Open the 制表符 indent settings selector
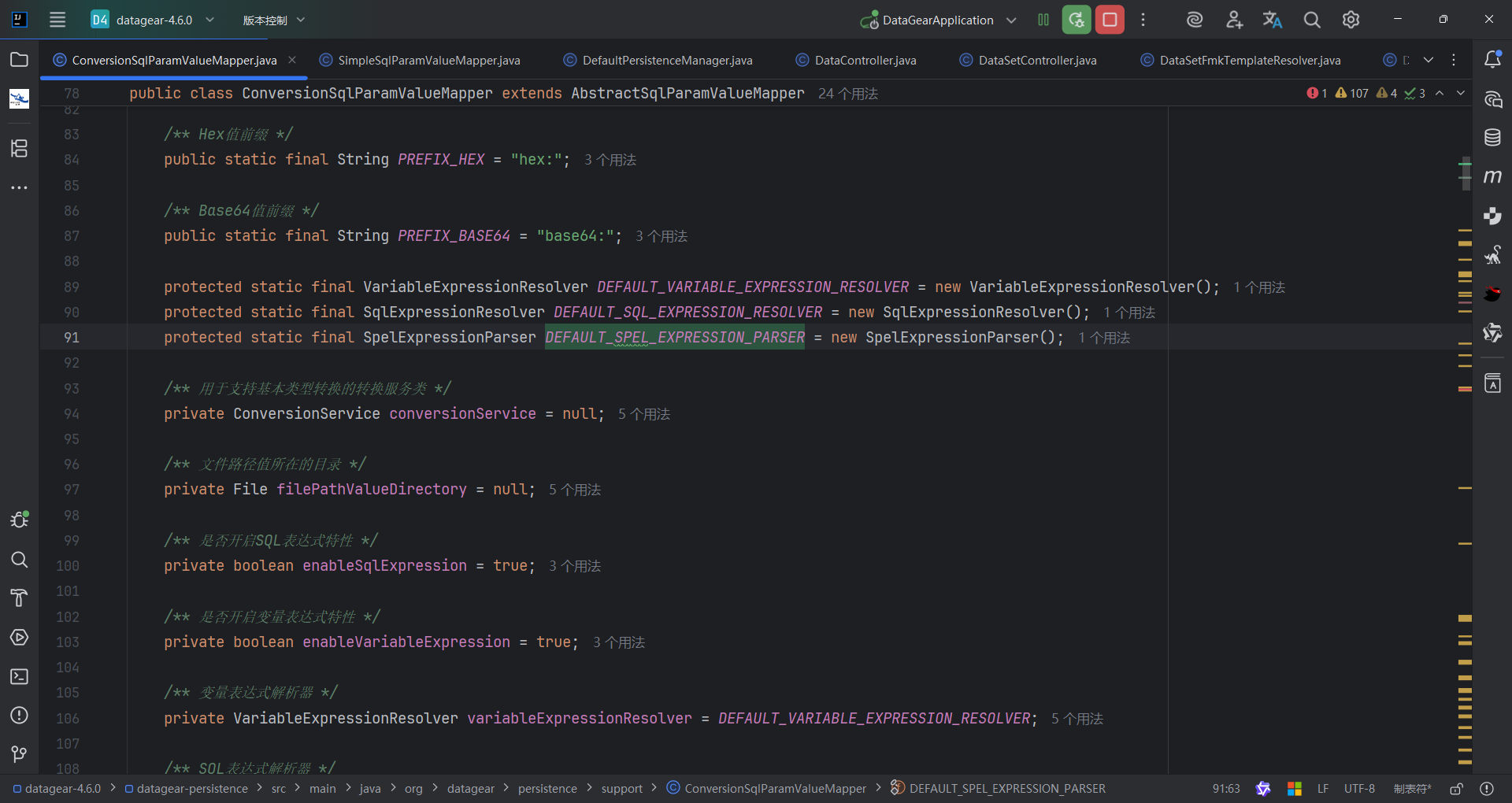1512x803 pixels. (x=1412, y=788)
